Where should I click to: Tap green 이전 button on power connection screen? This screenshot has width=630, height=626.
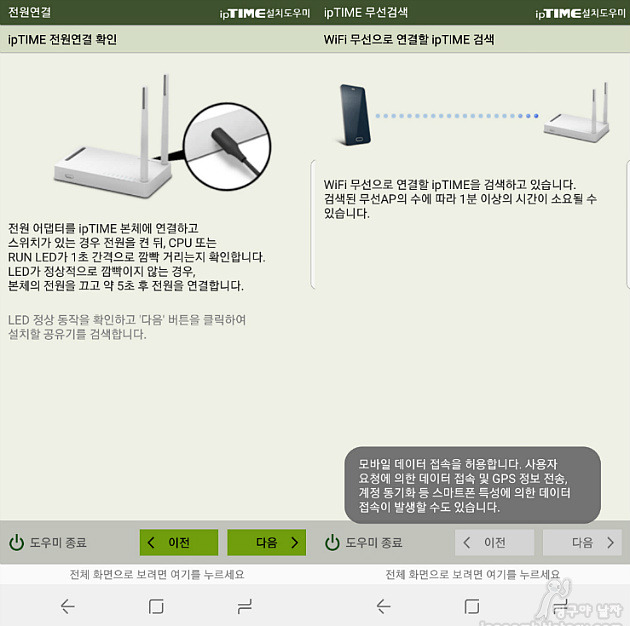pyautogui.click(x=179, y=542)
